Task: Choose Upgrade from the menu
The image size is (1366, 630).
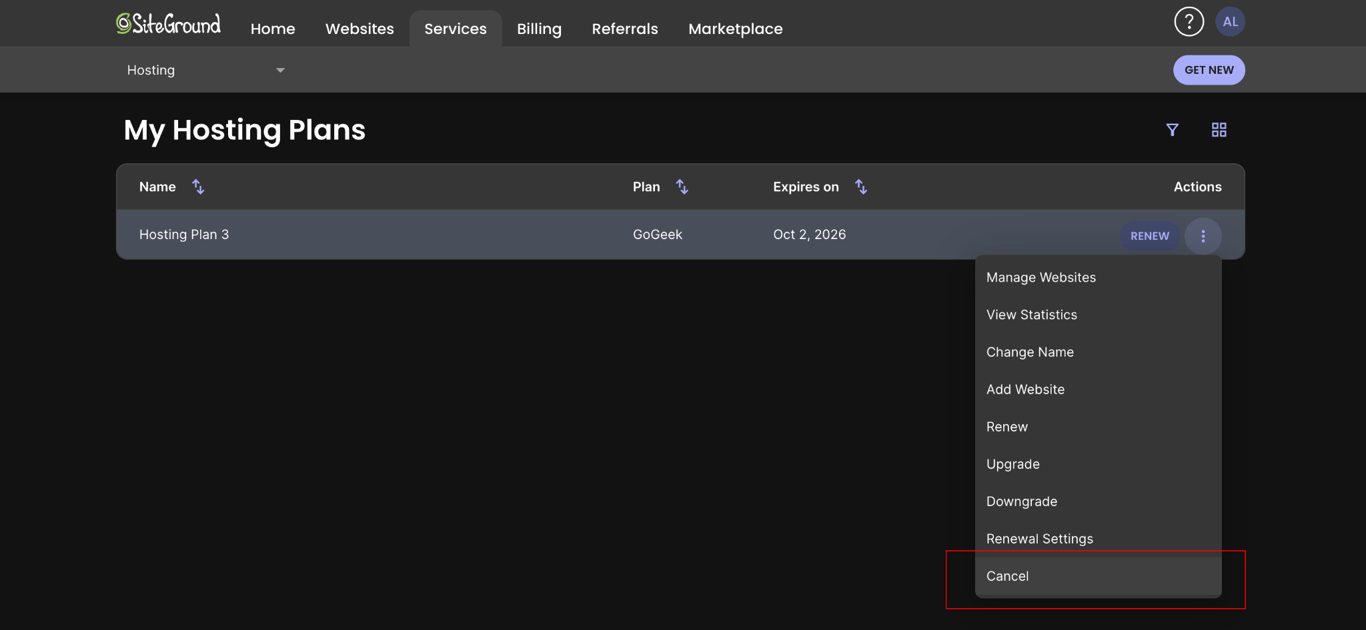Action: 1098,464
